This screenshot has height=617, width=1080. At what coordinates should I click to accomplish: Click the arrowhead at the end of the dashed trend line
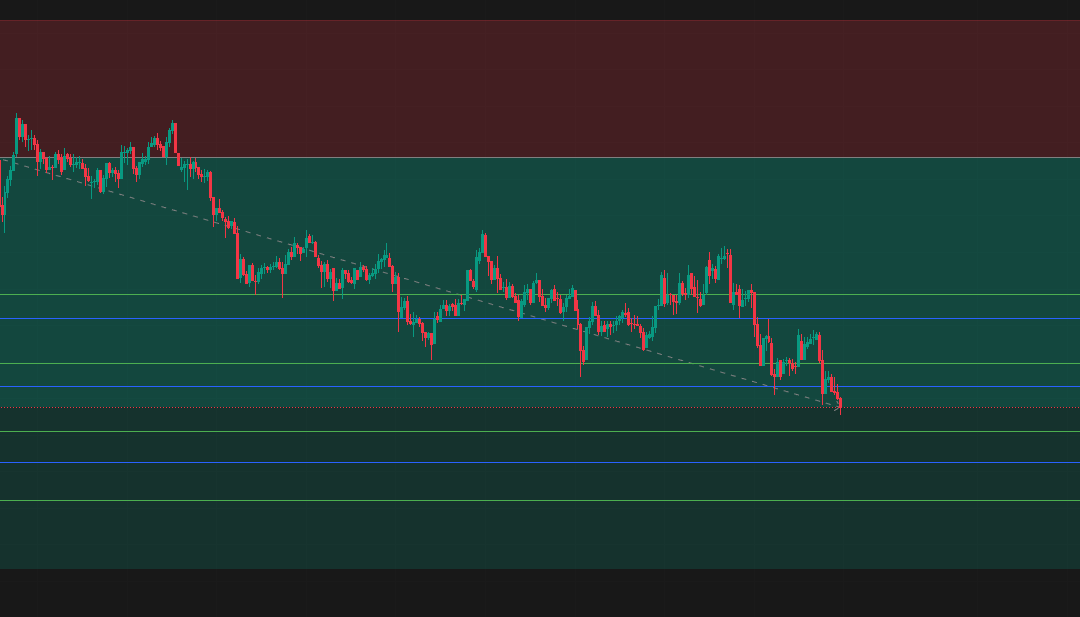coord(838,408)
